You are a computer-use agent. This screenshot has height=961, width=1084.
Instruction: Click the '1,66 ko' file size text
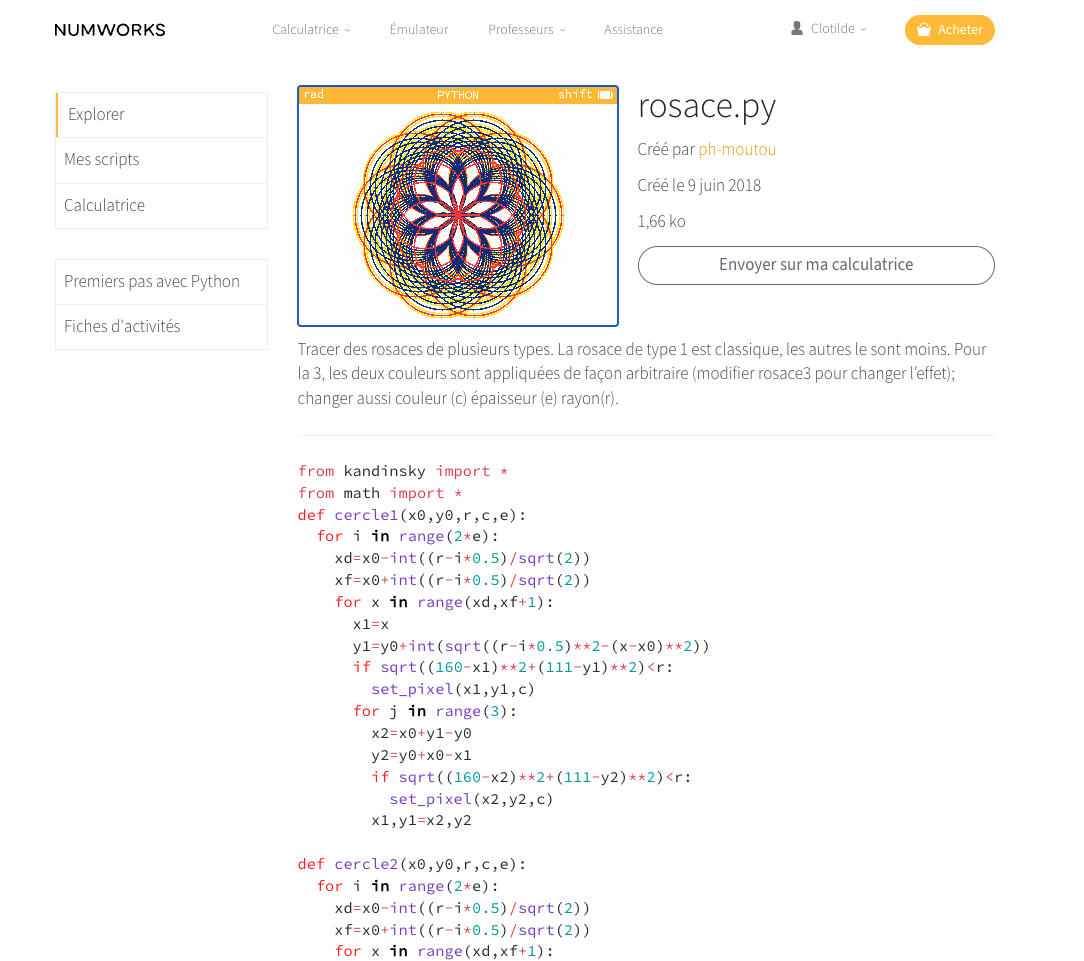point(662,221)
